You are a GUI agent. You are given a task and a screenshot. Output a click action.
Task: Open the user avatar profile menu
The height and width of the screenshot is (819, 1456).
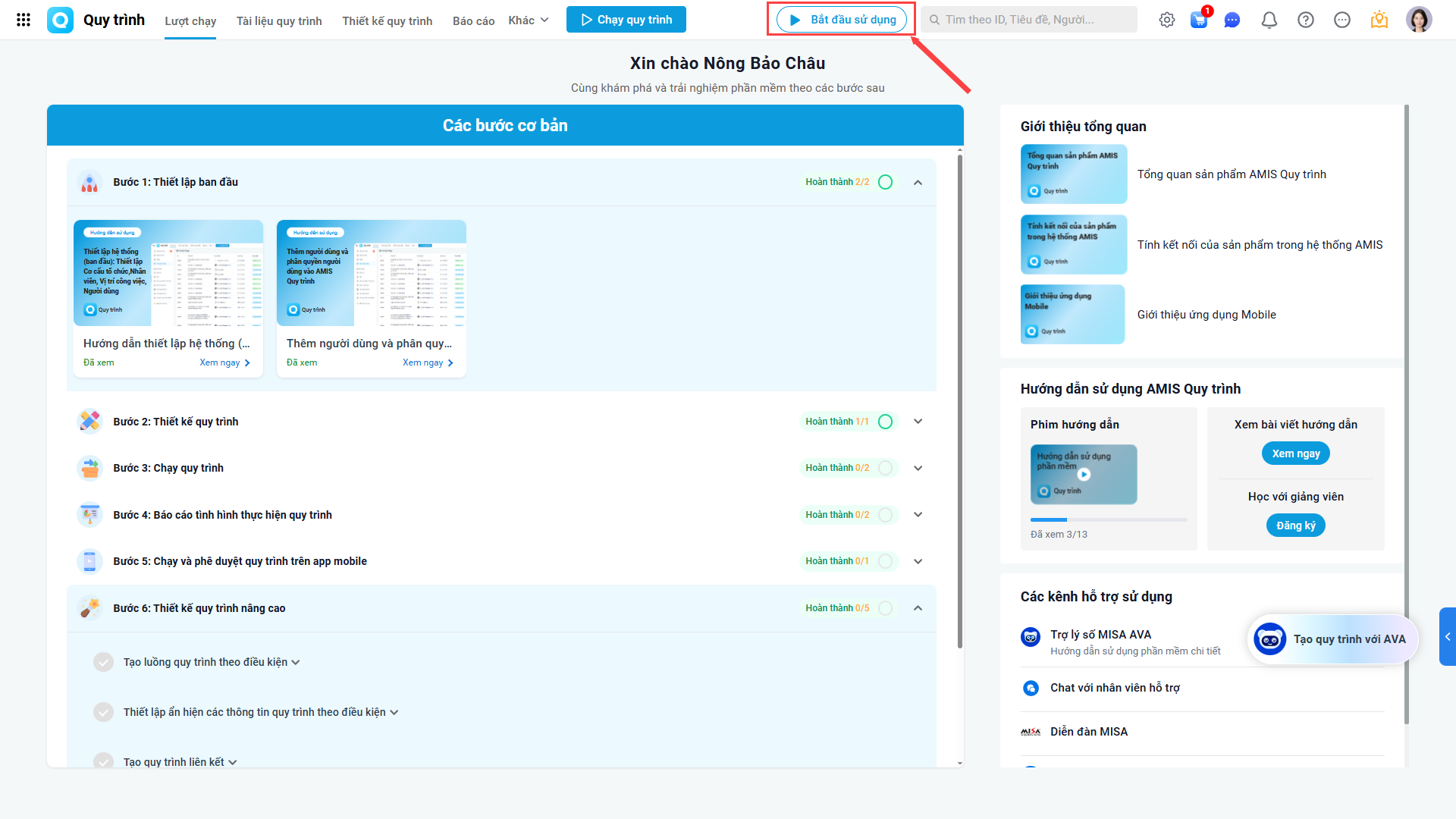pyautogui.click(x=1419, y=20)
